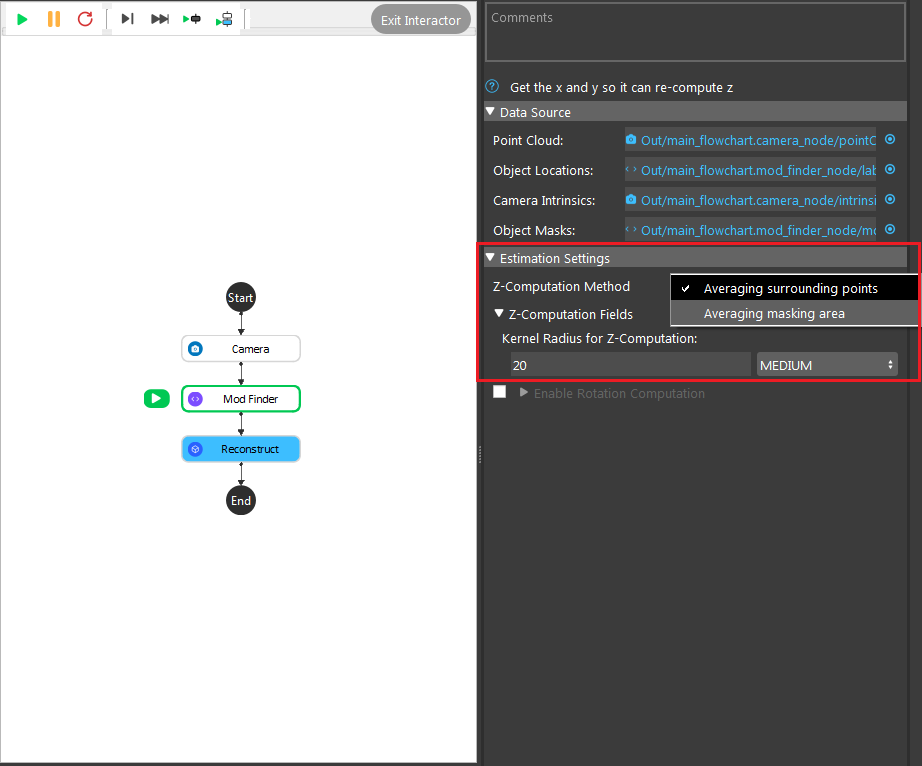The width and height of the screenshot is (922, 766).
Task: Click the Kernel Radius for Z-Computation label
Action: click(x=599, y=339)
